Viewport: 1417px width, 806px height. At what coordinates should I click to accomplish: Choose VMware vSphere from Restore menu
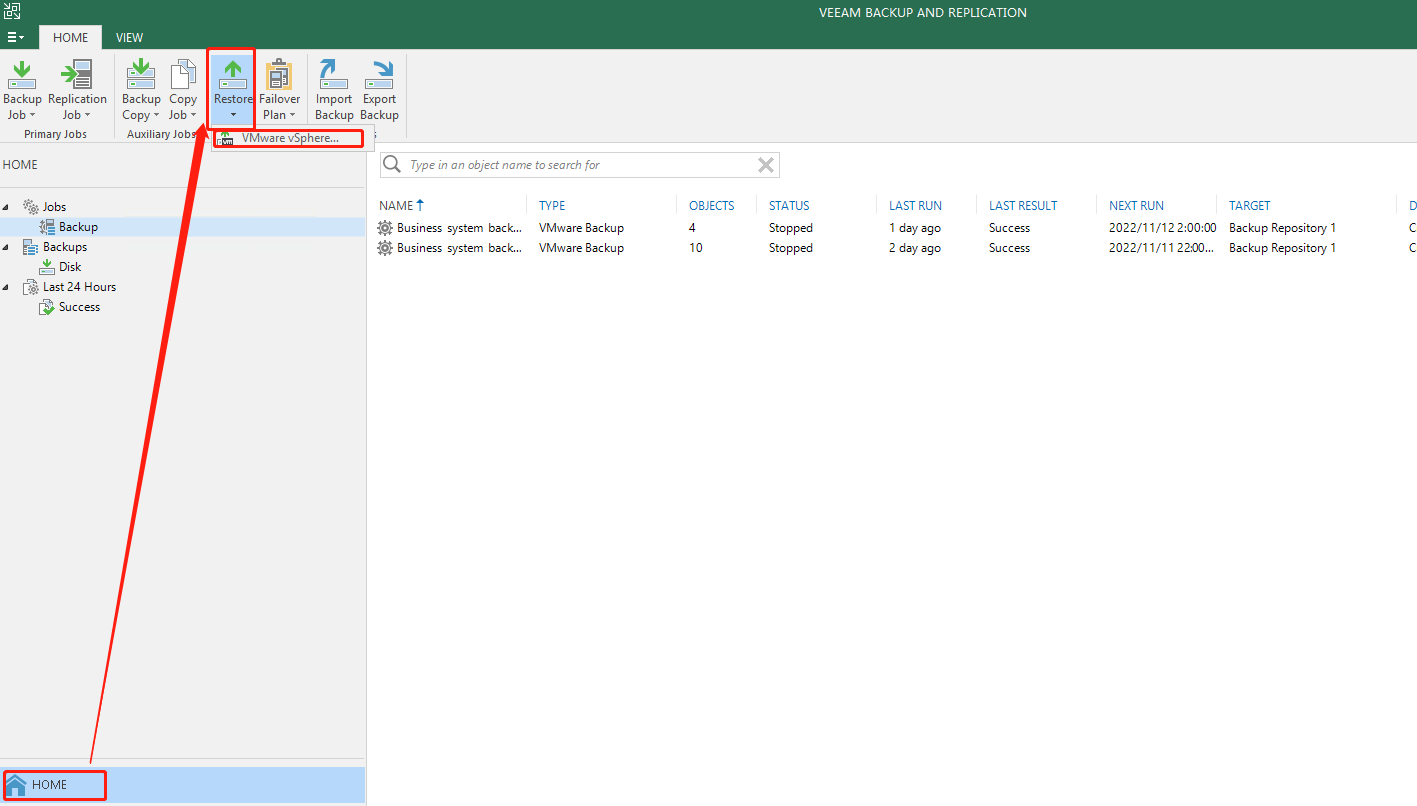tap(288, 138)
